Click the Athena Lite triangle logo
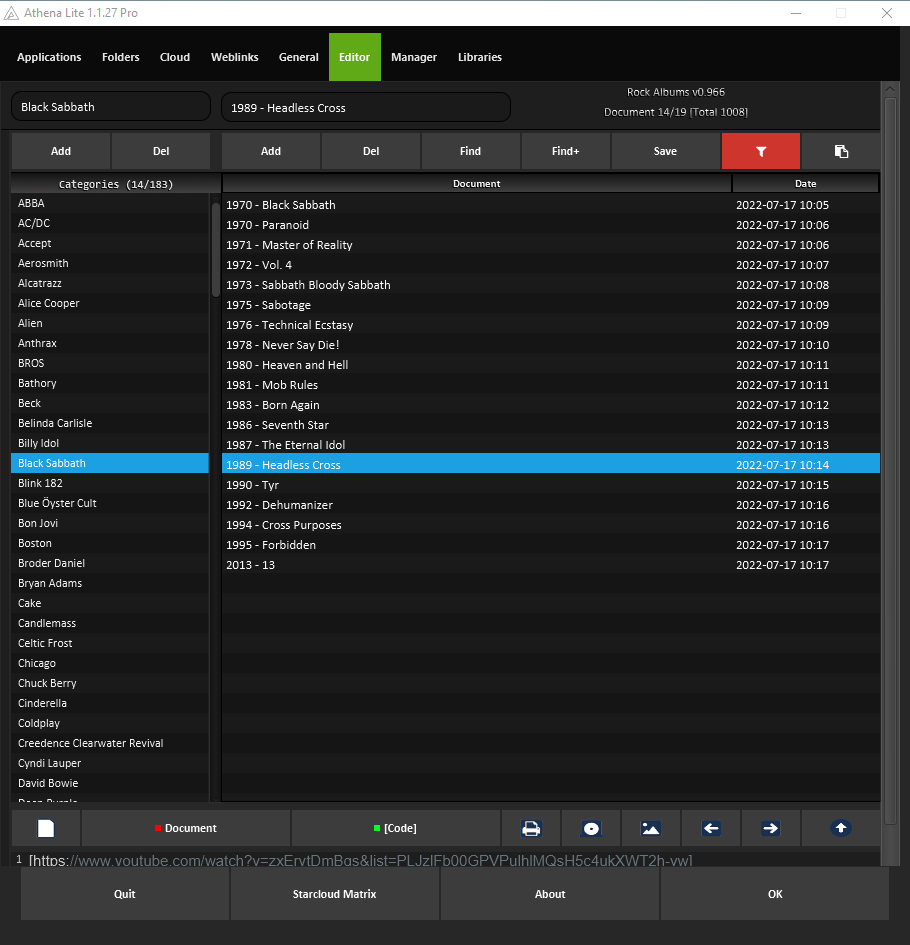Screen dimensions: 910x945 coord(11,13)
